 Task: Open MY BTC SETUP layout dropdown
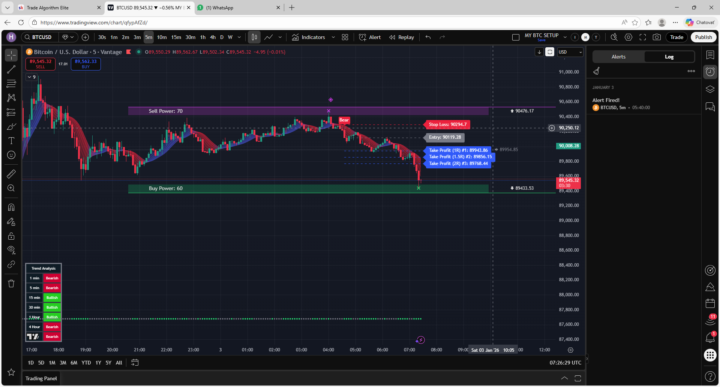point(565,37)
